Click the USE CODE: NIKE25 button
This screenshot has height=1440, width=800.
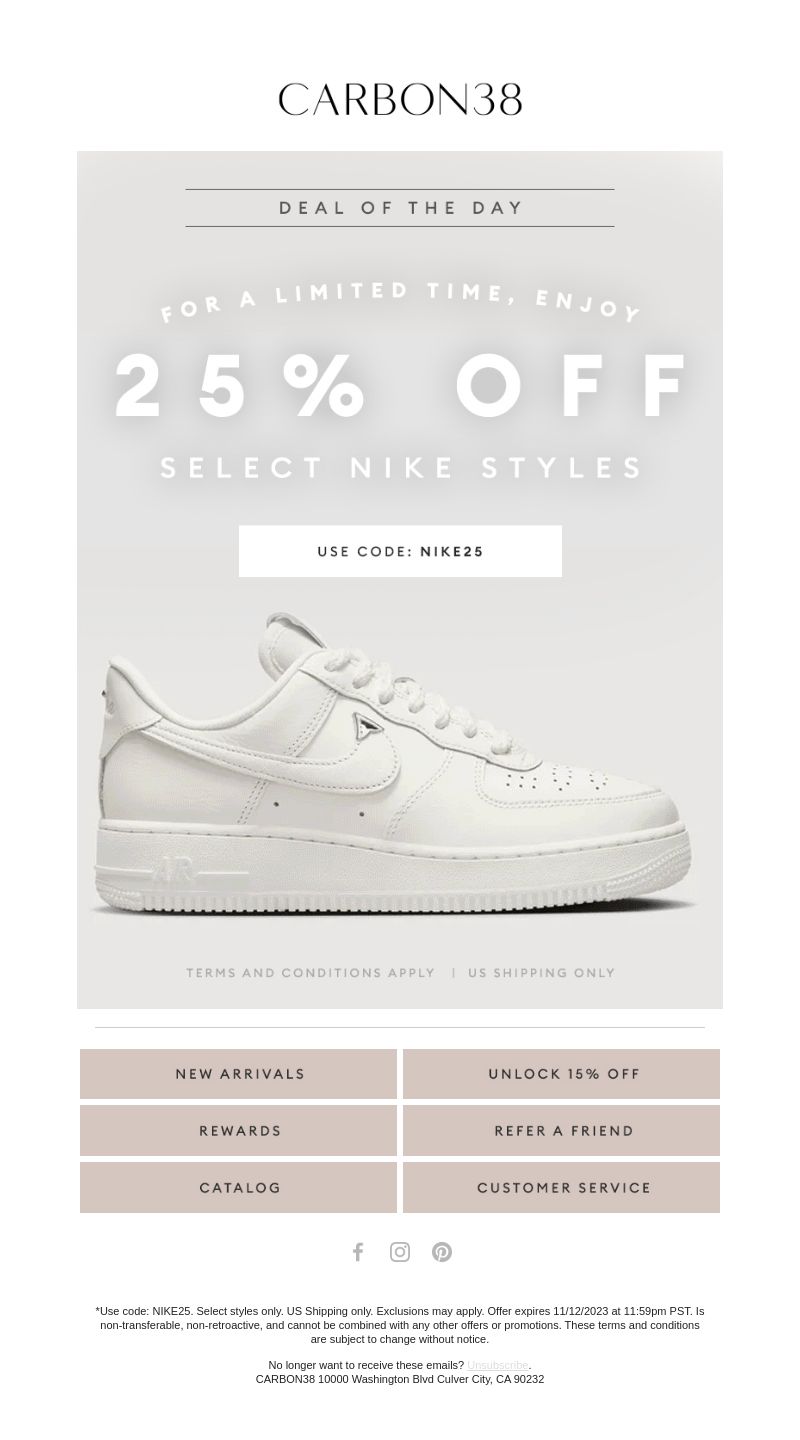(x=400, y=551)
